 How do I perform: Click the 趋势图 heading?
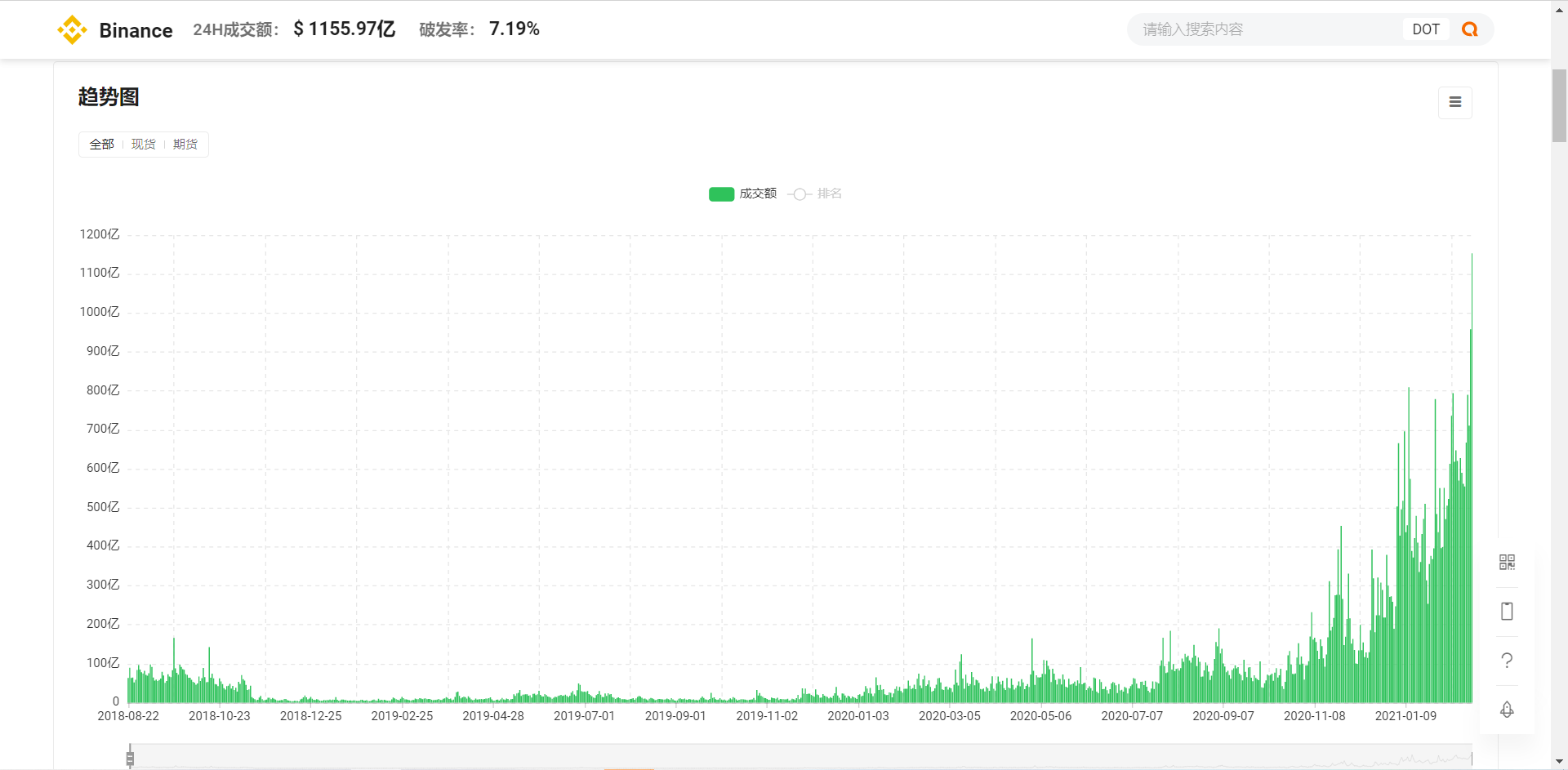coord(109,96)
